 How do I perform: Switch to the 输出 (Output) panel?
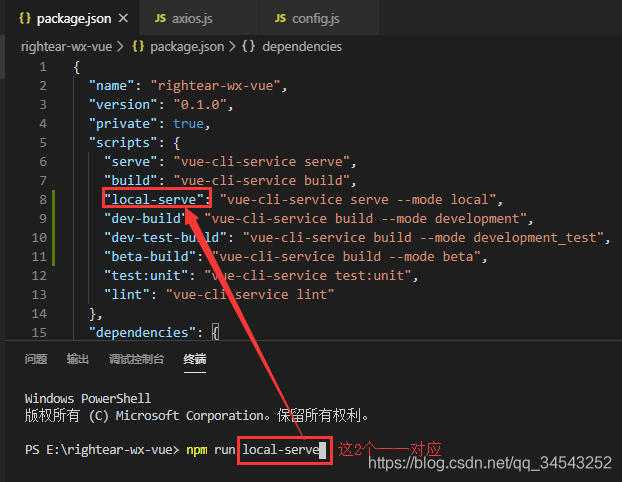coord(78,360)
